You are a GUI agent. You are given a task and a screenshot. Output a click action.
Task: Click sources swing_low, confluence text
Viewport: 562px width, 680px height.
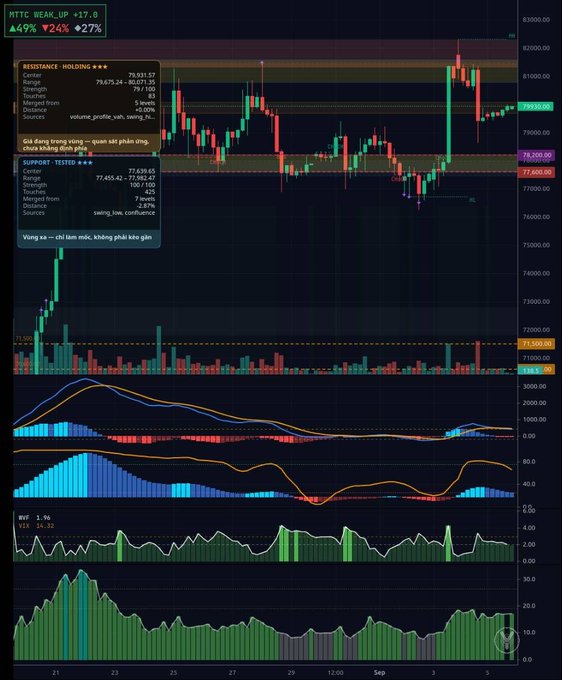(x=124, y=212)
